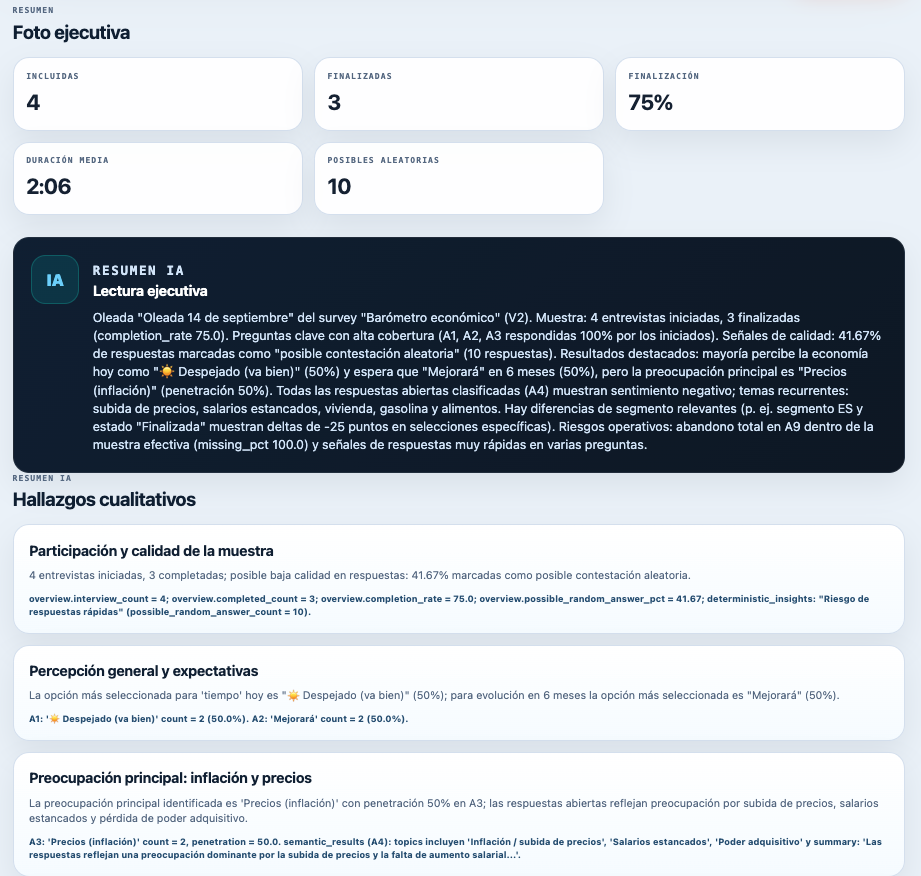Open the Preocupación principal: inflación y precios card
Screen dimensions: 921x876
(x=459, y=814)
